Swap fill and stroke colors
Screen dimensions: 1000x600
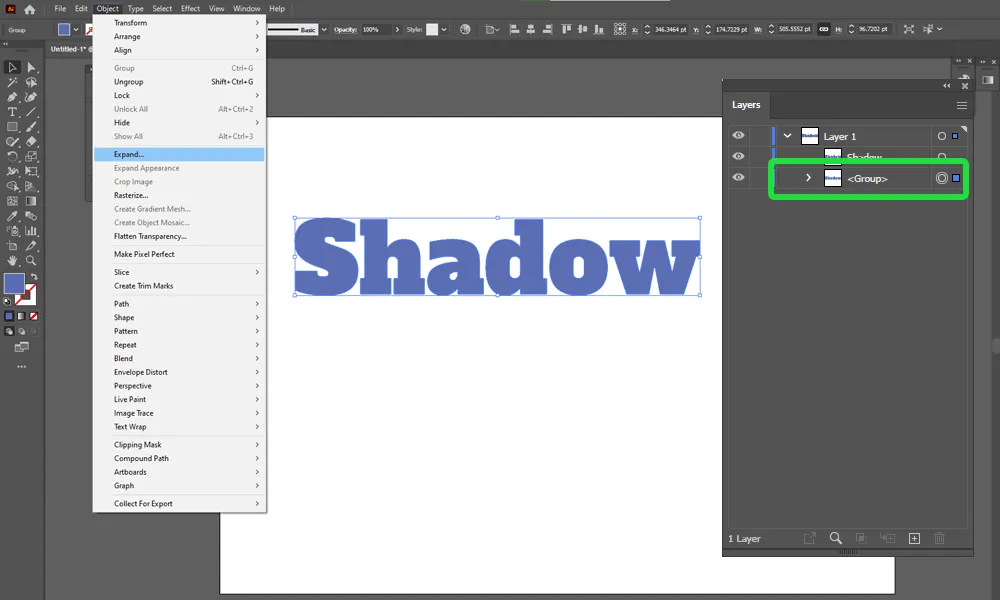point(34,277)
